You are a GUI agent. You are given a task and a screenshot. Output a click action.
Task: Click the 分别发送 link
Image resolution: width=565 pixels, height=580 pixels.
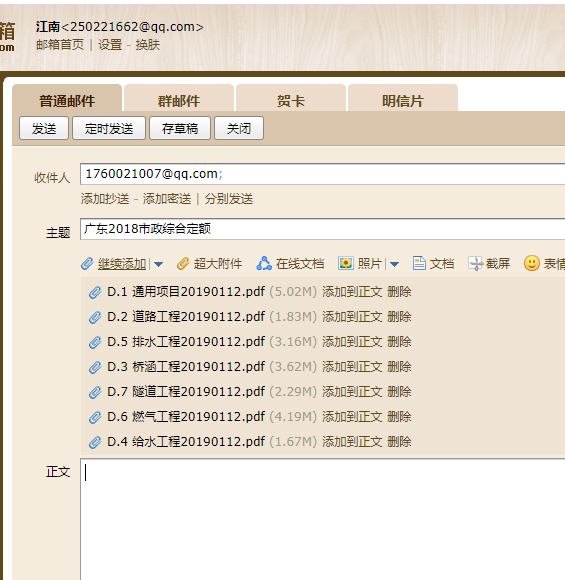tap(229, 199)
